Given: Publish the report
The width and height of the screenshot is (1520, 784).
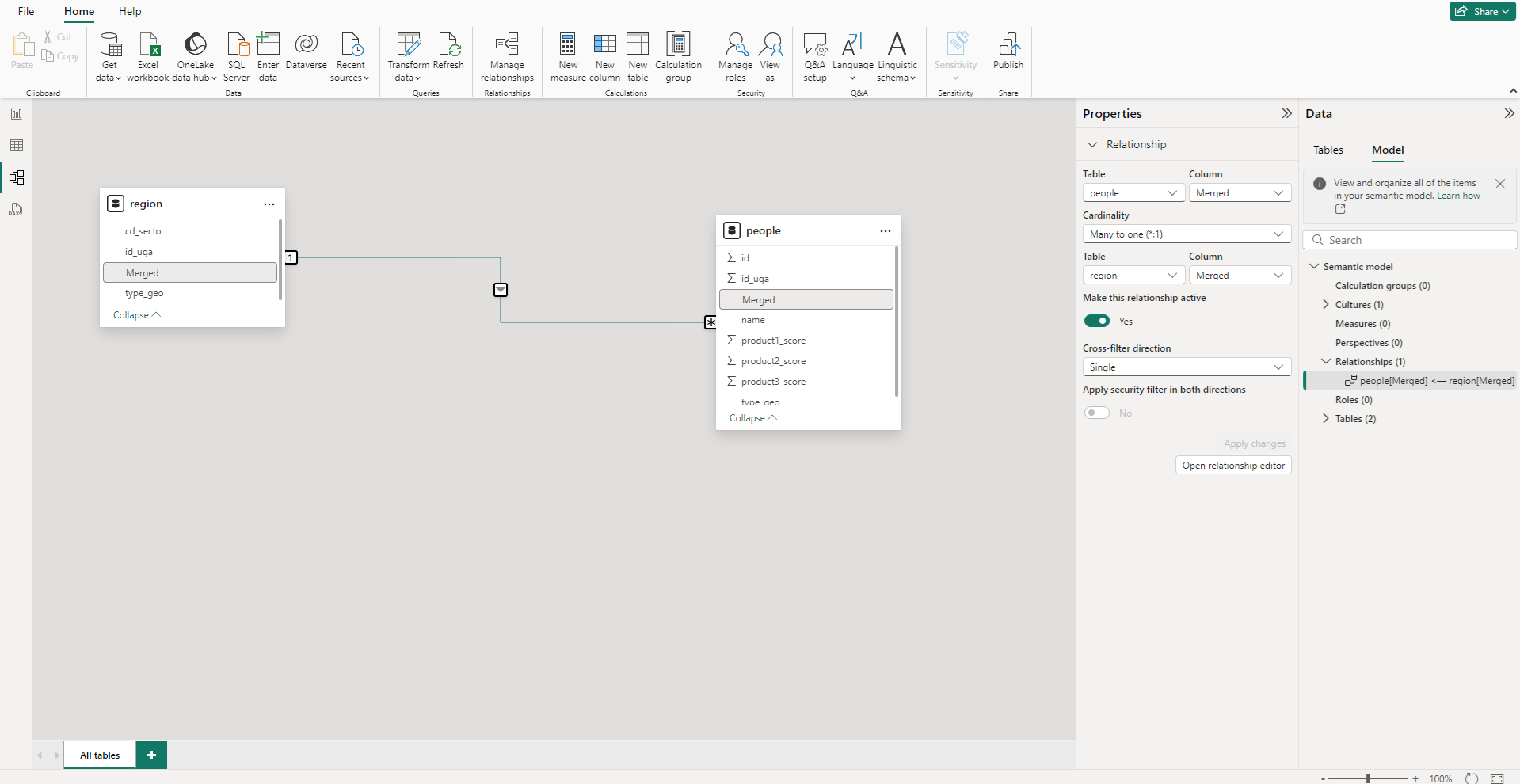Looking at the screenshot, I should pyautogui.click(x=1008, y=51).
